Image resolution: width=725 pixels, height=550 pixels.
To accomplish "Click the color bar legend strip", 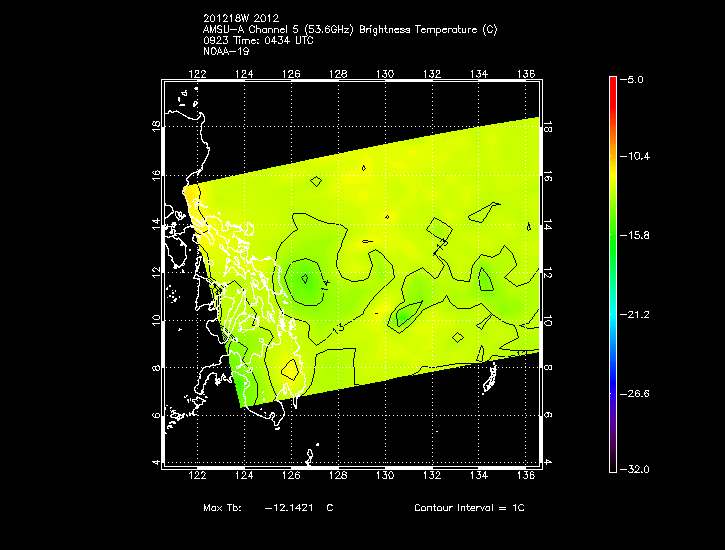I will (613, 274).
